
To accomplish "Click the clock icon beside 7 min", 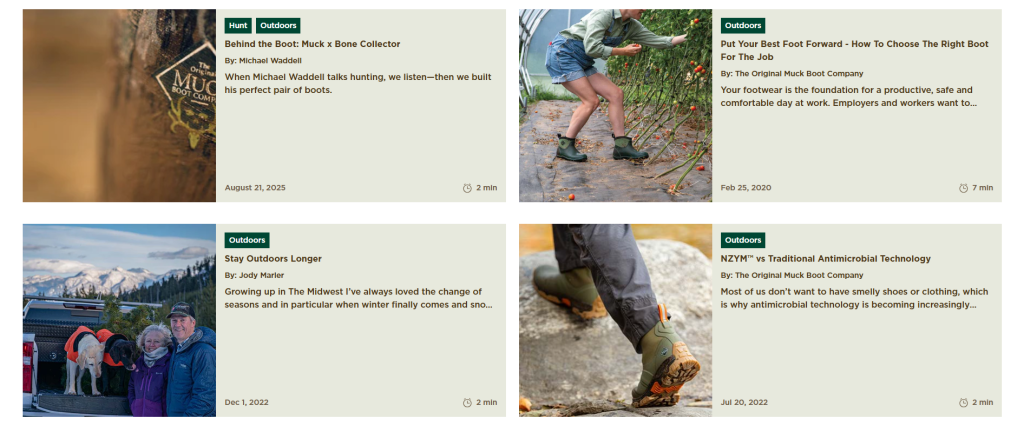I will tap(963, 188).
